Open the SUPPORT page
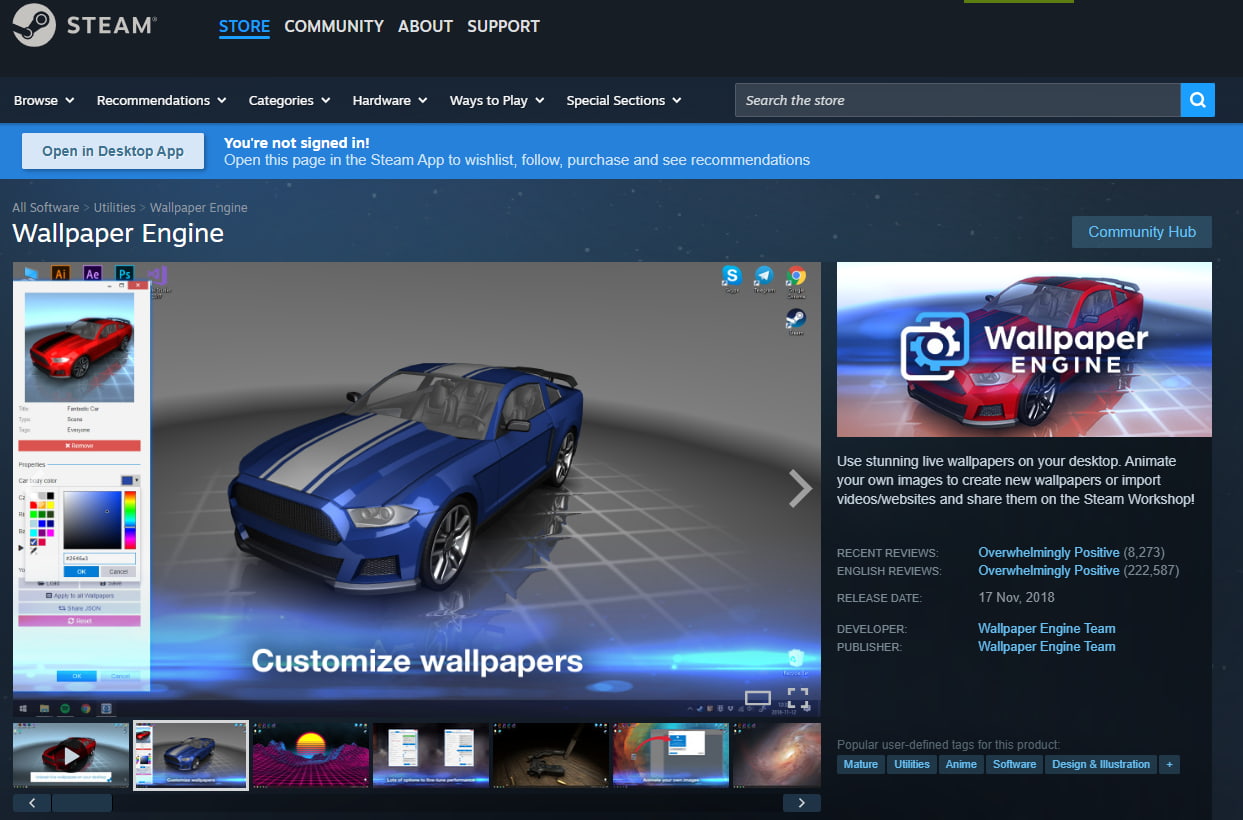This screenshot has width=1243, height=820. [503, 26]
